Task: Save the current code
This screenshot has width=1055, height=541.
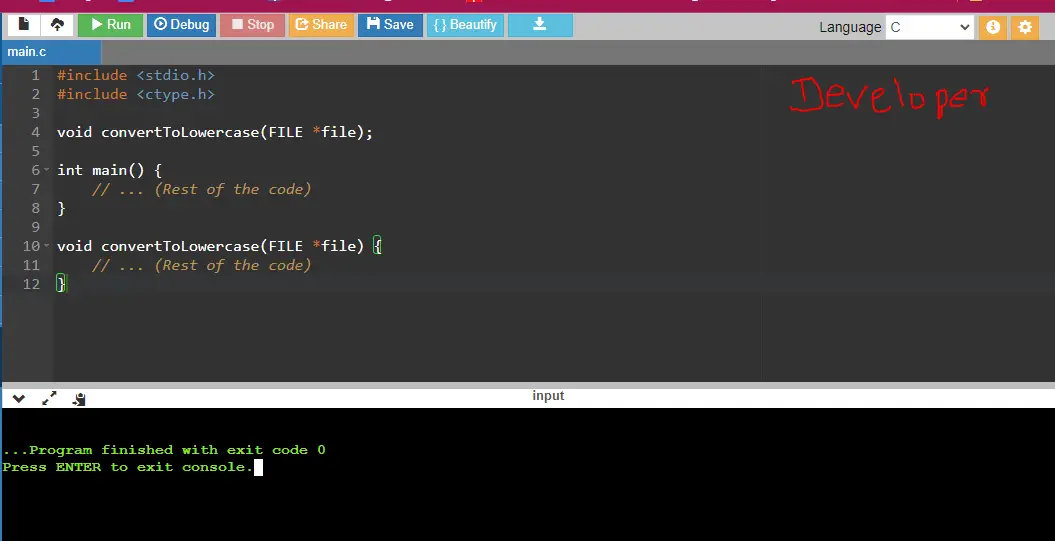Action: [x=390, y=25]
